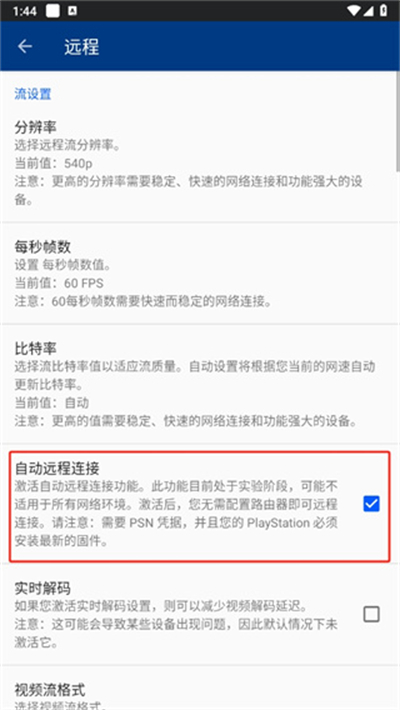Tap the white square notification icon

53,11
